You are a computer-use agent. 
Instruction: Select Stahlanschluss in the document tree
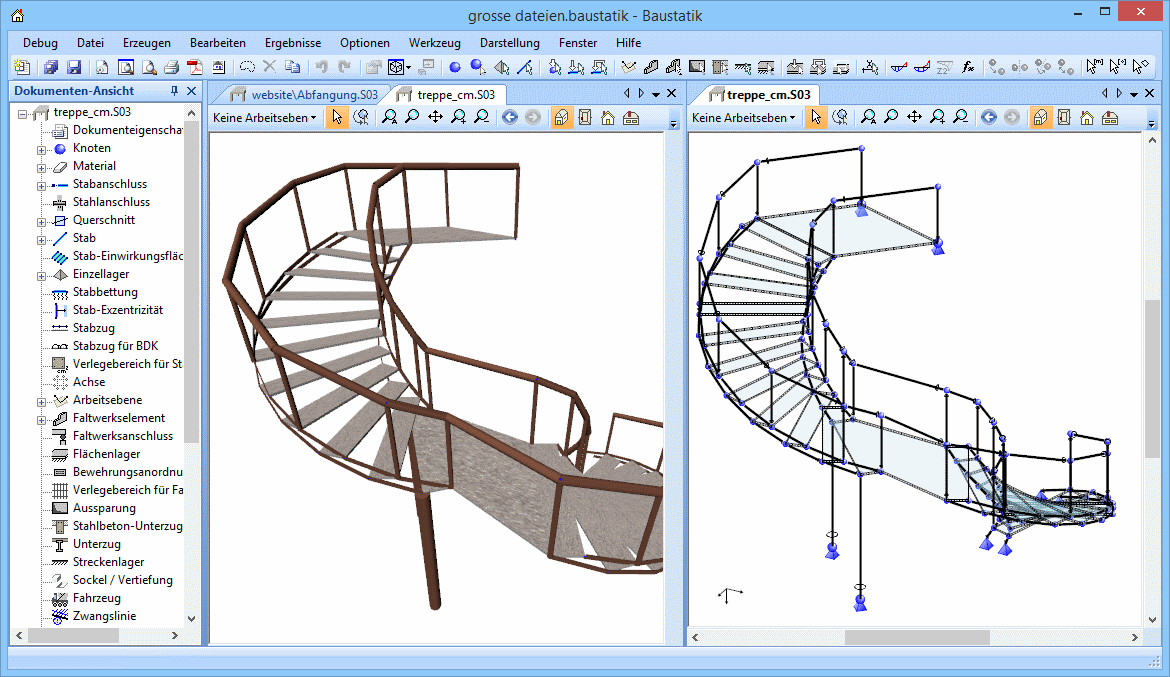pos(111,202)
